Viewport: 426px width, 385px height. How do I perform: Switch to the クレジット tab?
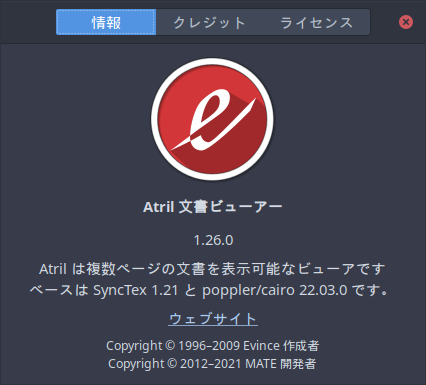209,22
